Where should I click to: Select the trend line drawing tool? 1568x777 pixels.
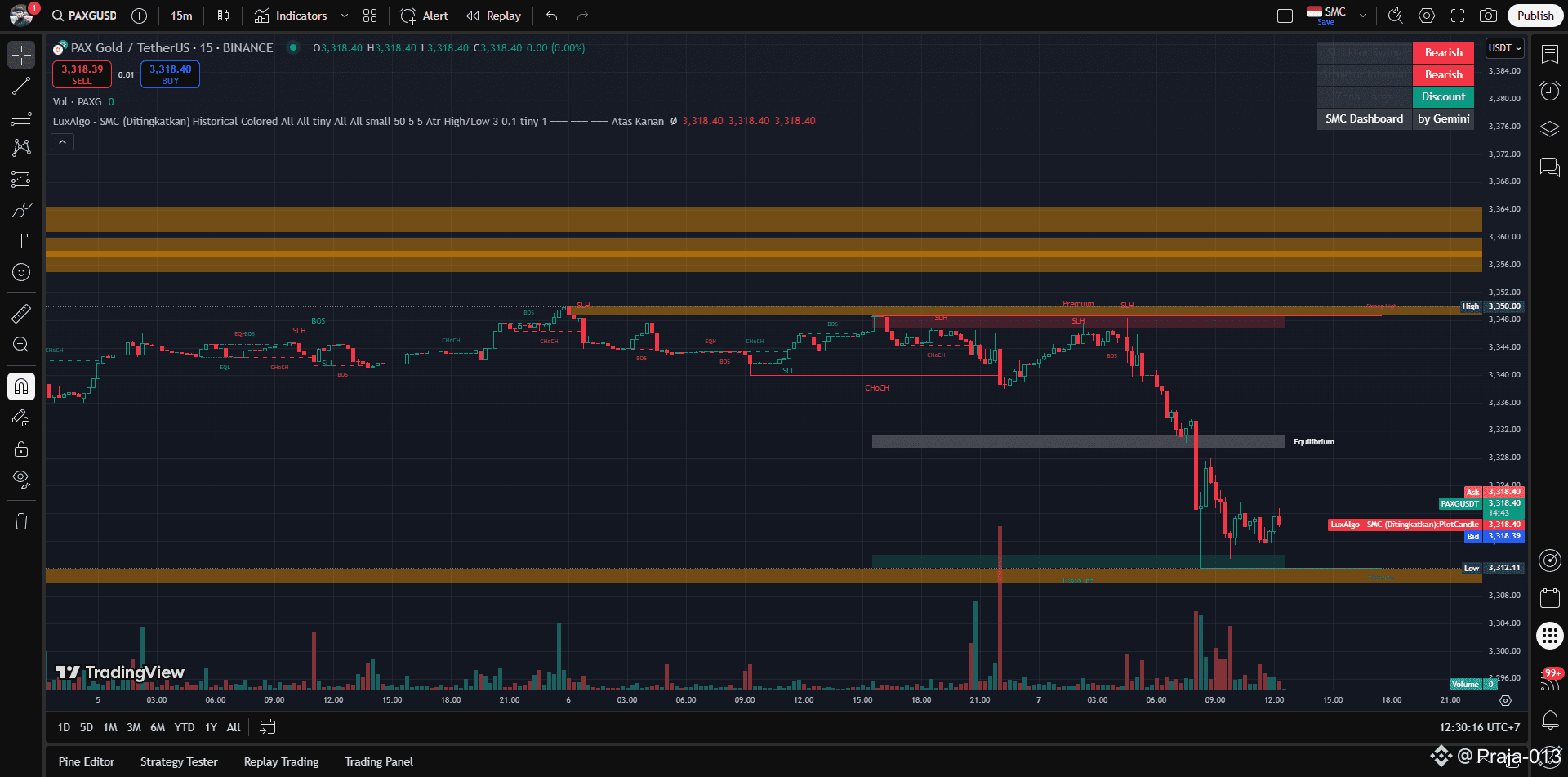point(21,86)
